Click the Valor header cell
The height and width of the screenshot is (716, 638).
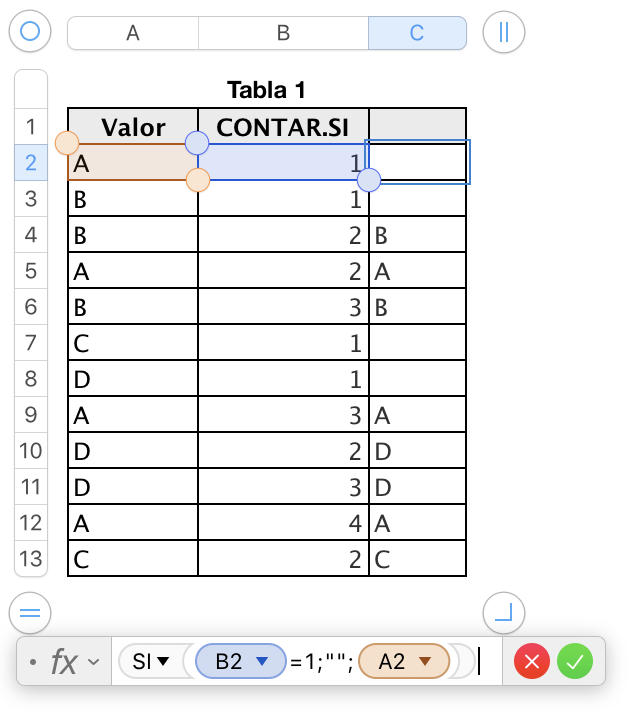[x=133, y=127]
